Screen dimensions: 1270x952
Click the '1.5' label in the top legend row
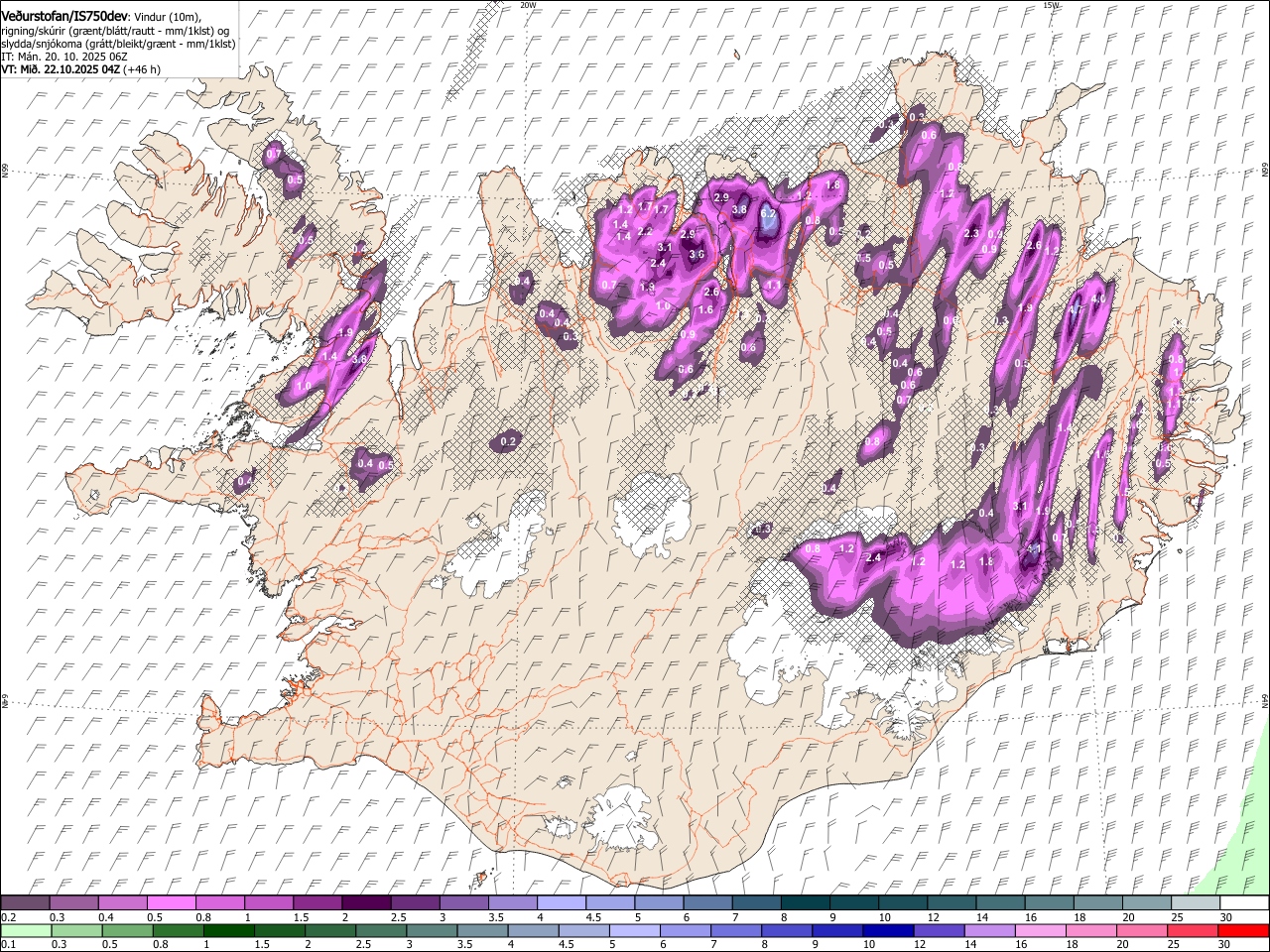300,917
